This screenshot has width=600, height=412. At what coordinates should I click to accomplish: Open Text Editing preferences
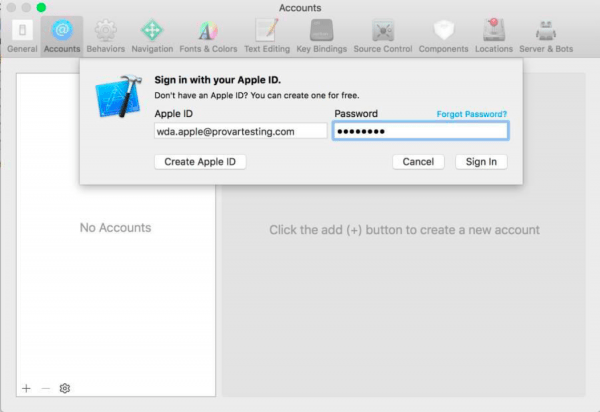(x=267, y=36)
